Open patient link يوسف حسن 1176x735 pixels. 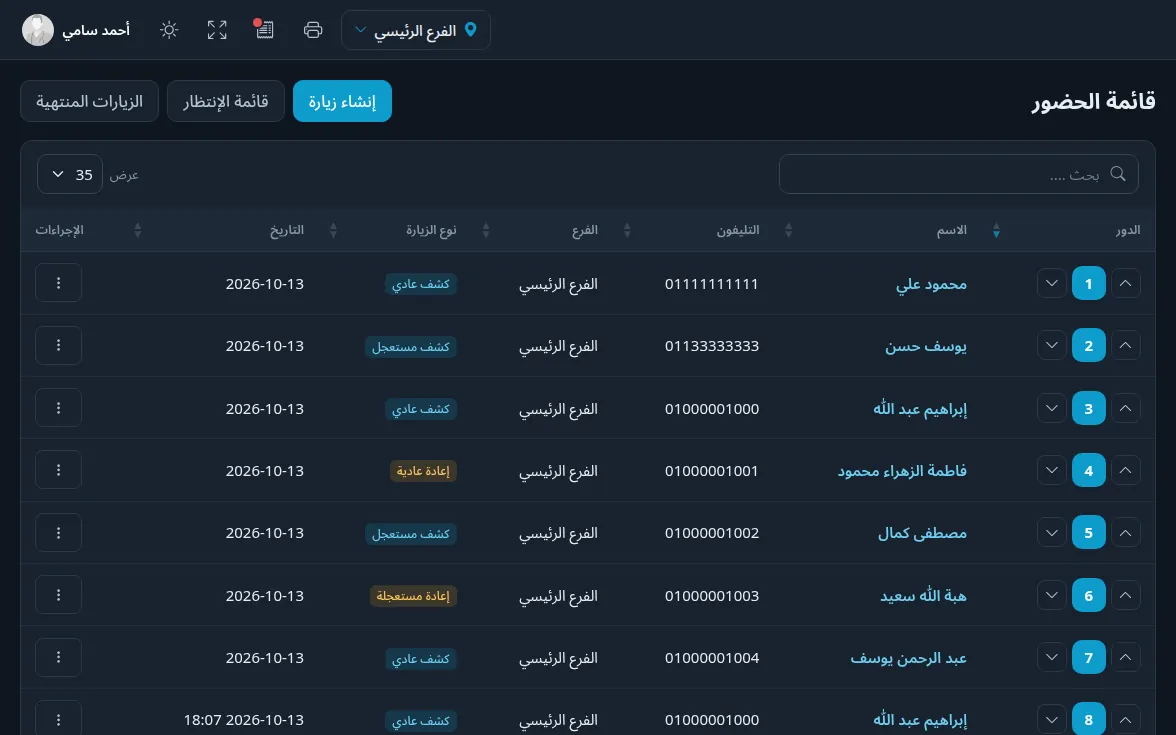coord(926,346)
